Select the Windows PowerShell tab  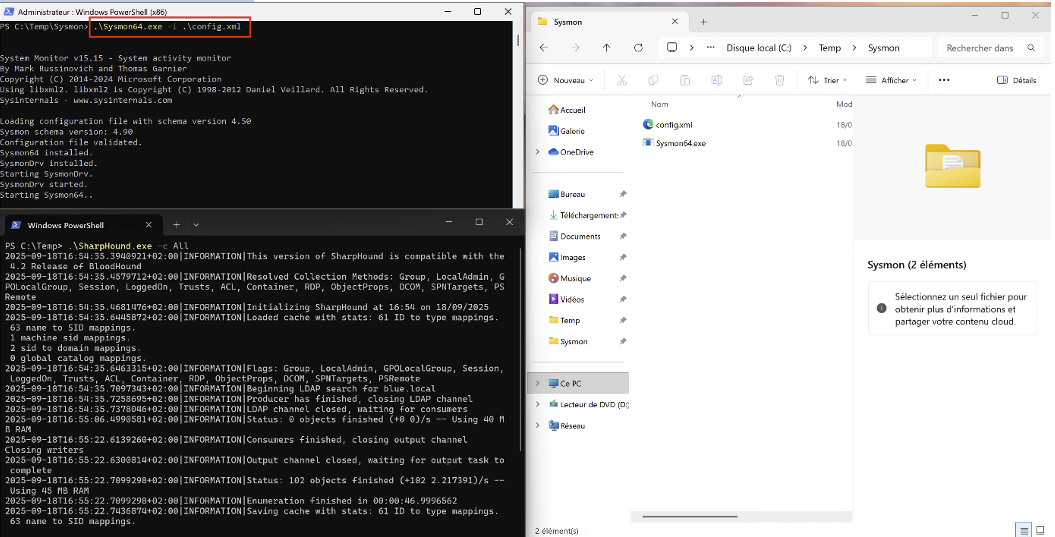click(x=65, y=224)
